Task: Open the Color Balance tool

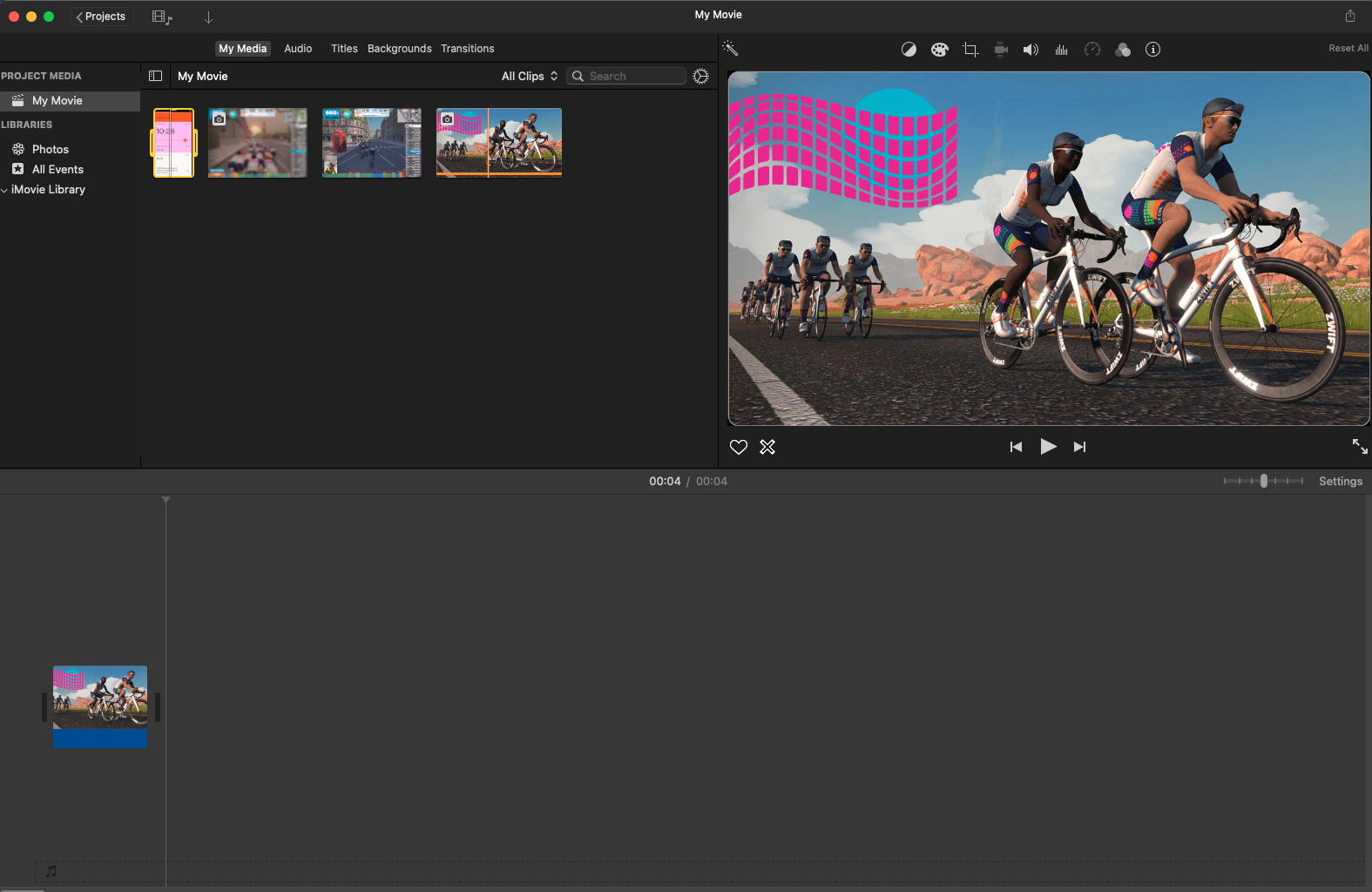Action: pos(909,50)
